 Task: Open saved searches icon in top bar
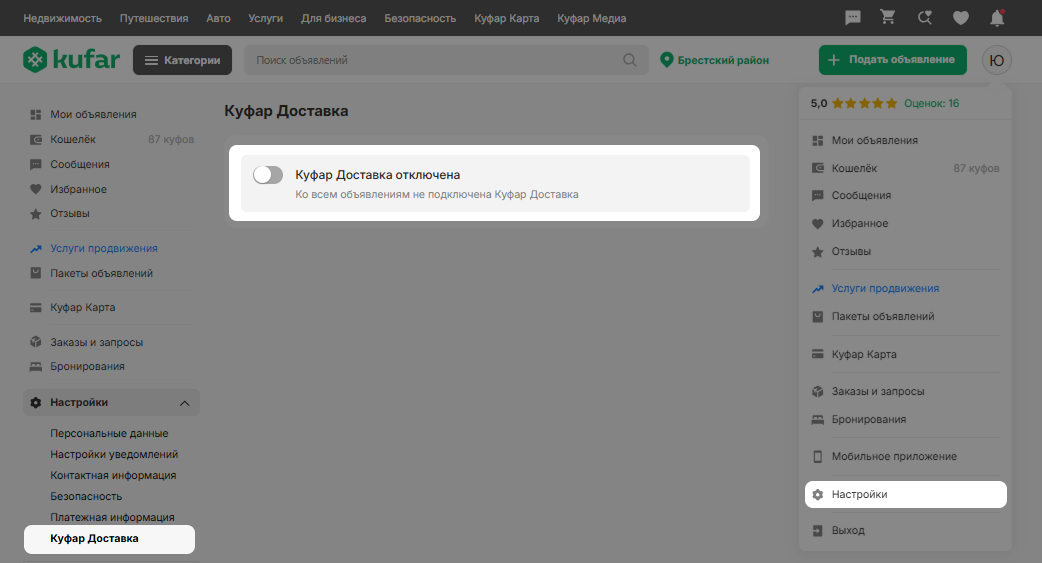pos(924,18)
